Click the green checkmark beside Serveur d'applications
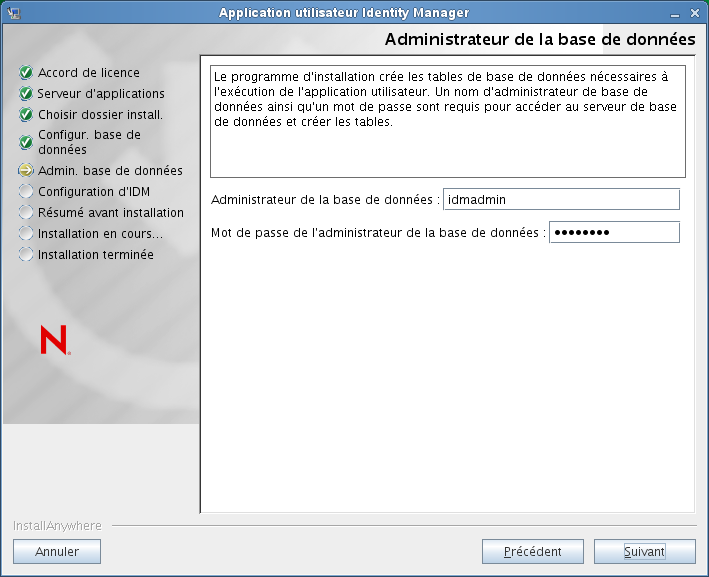 point(26,94)
